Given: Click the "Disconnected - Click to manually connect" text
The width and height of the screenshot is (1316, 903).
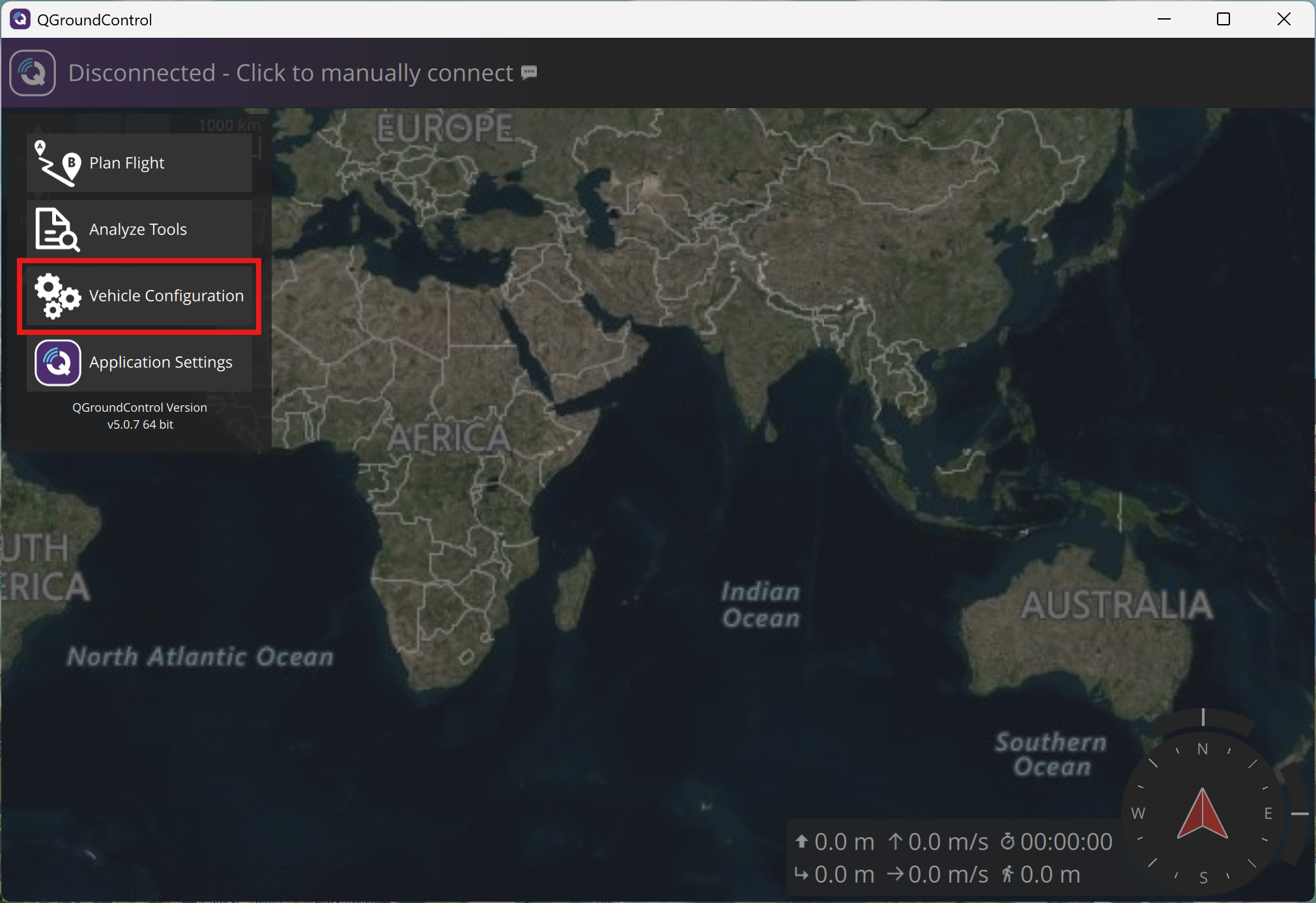Looking at the screenshot, I should pyautogui.click(x=291, y=73).
